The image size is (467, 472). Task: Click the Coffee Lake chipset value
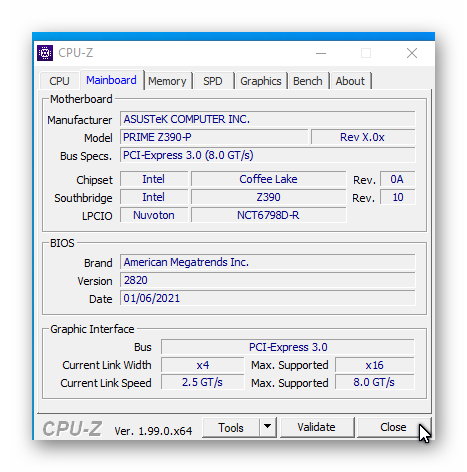[x=268, y=179]
